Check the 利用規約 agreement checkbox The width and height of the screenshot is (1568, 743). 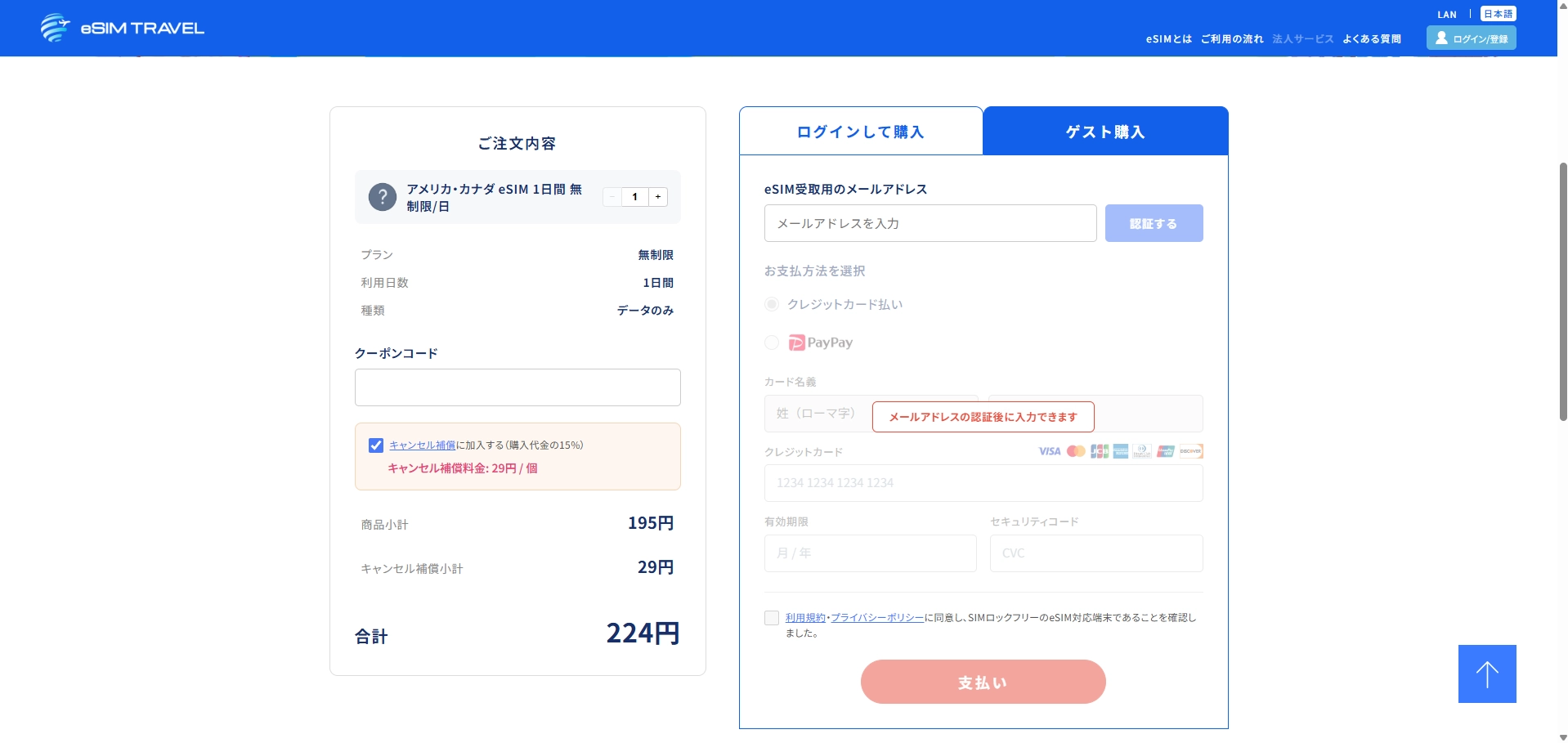[x=771, y=618]
